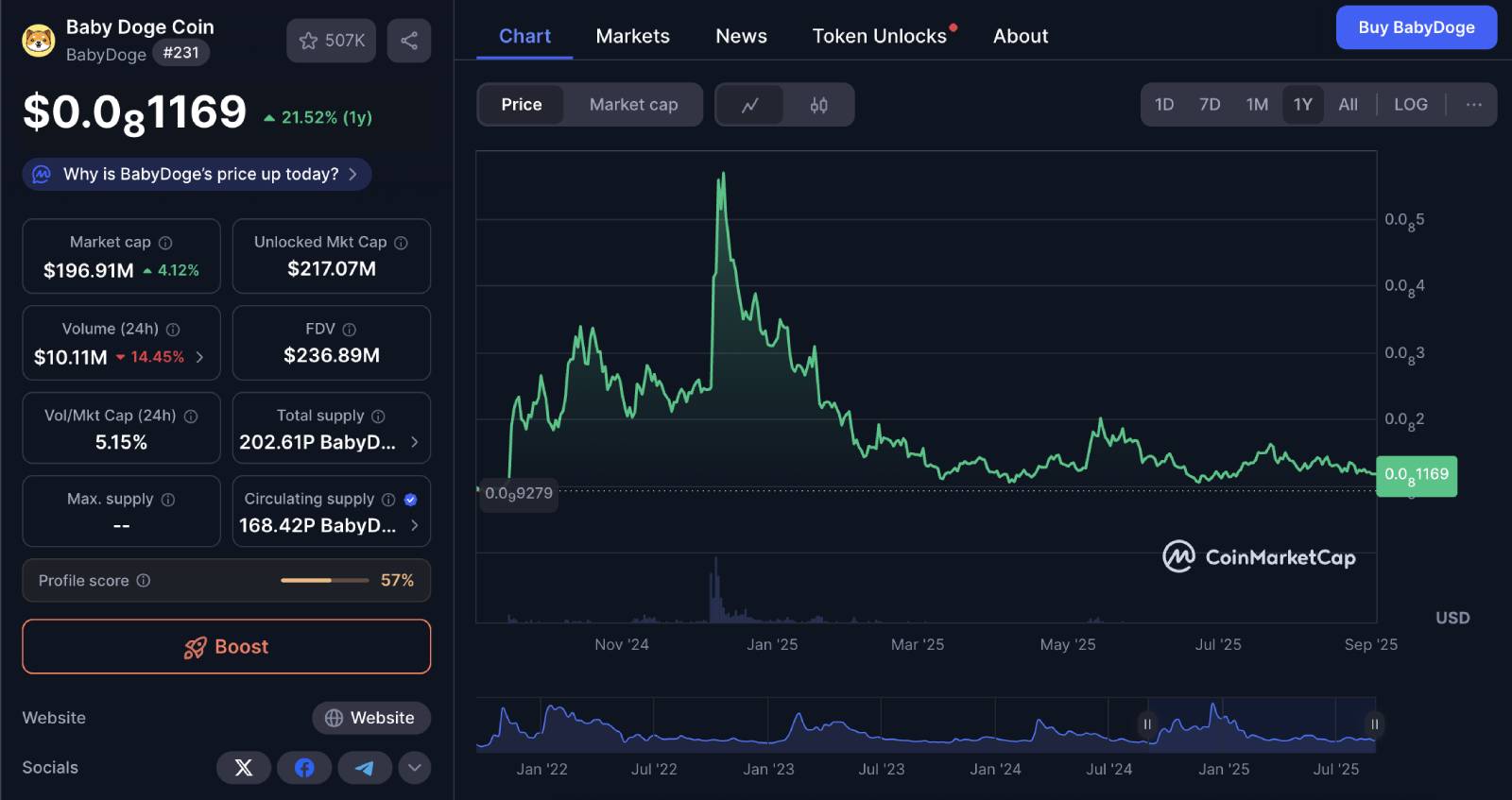This screenshot has height=800, width=1512.
Task: Set chart range to All
Action: (1349, 105)
